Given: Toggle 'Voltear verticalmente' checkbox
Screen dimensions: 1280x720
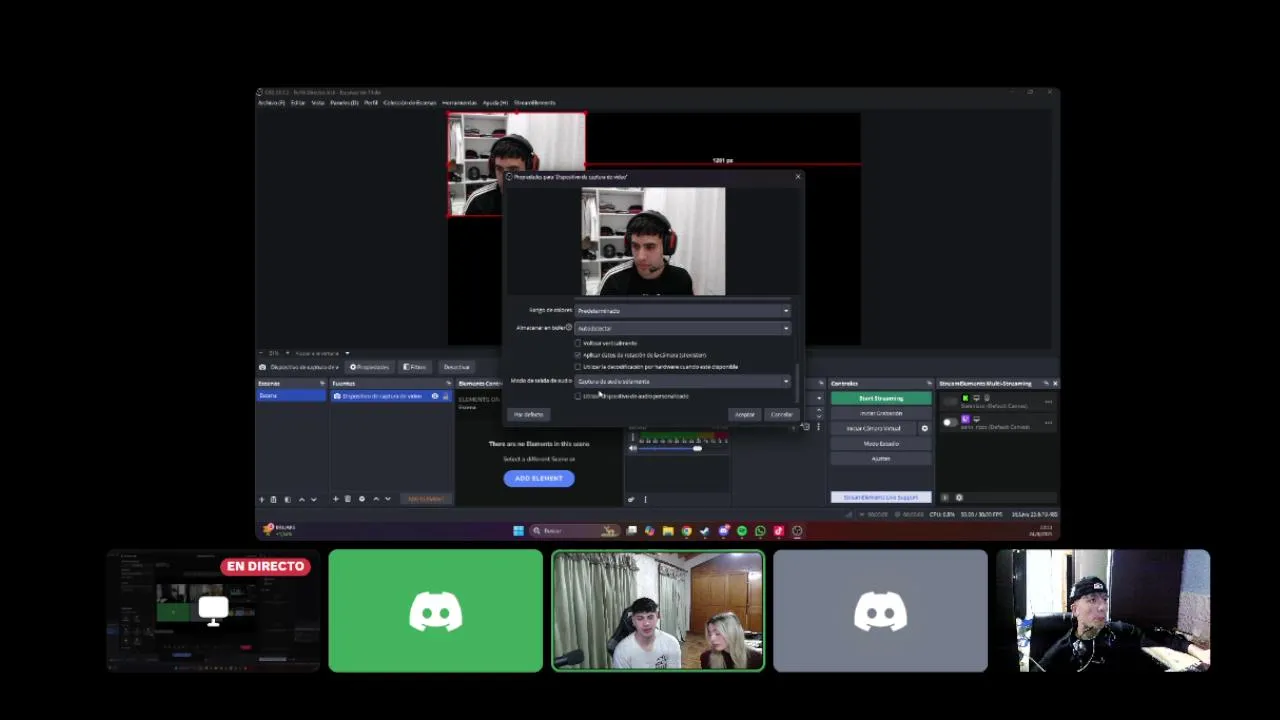Looking at the screenshot, I should (578, 343).
